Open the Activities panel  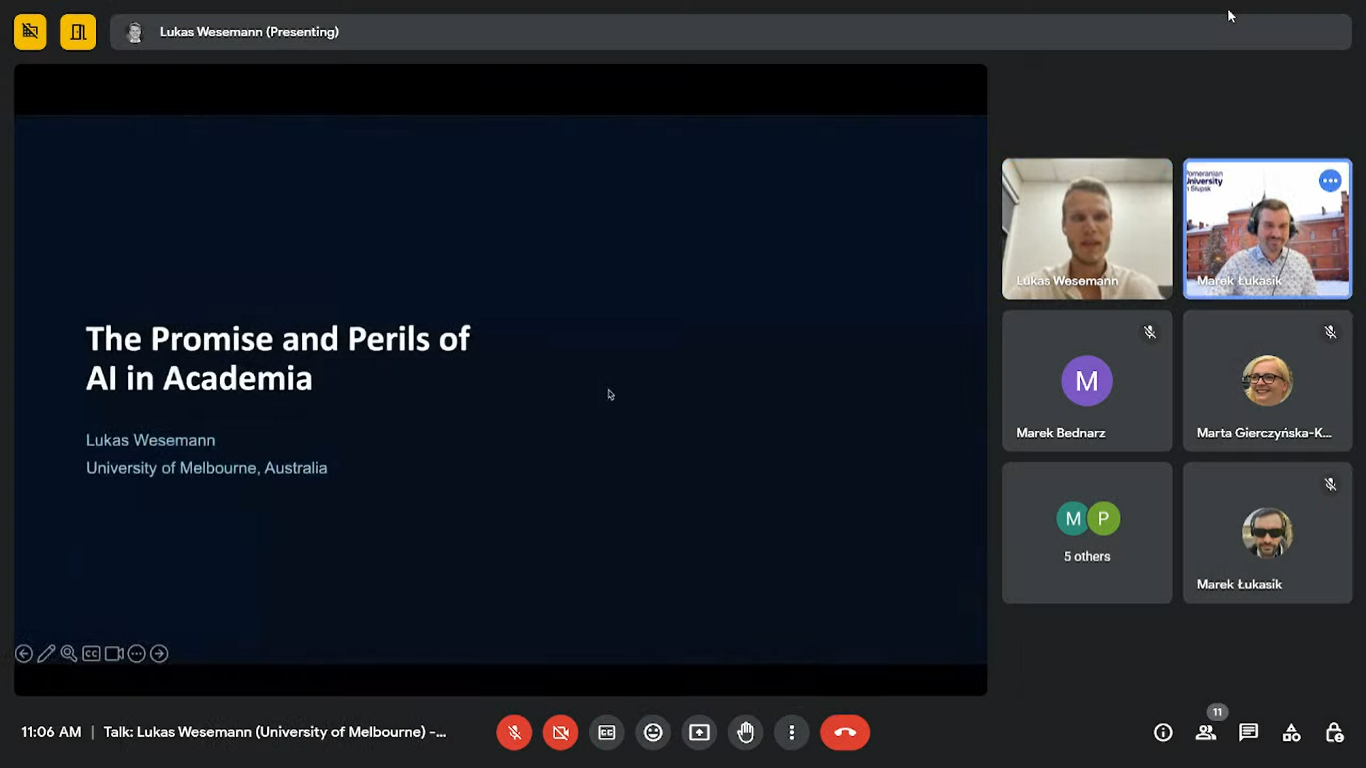1291,733
